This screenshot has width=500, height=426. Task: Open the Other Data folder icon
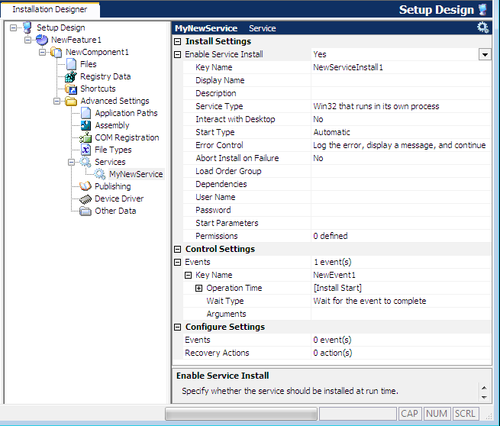pos(85,211)
